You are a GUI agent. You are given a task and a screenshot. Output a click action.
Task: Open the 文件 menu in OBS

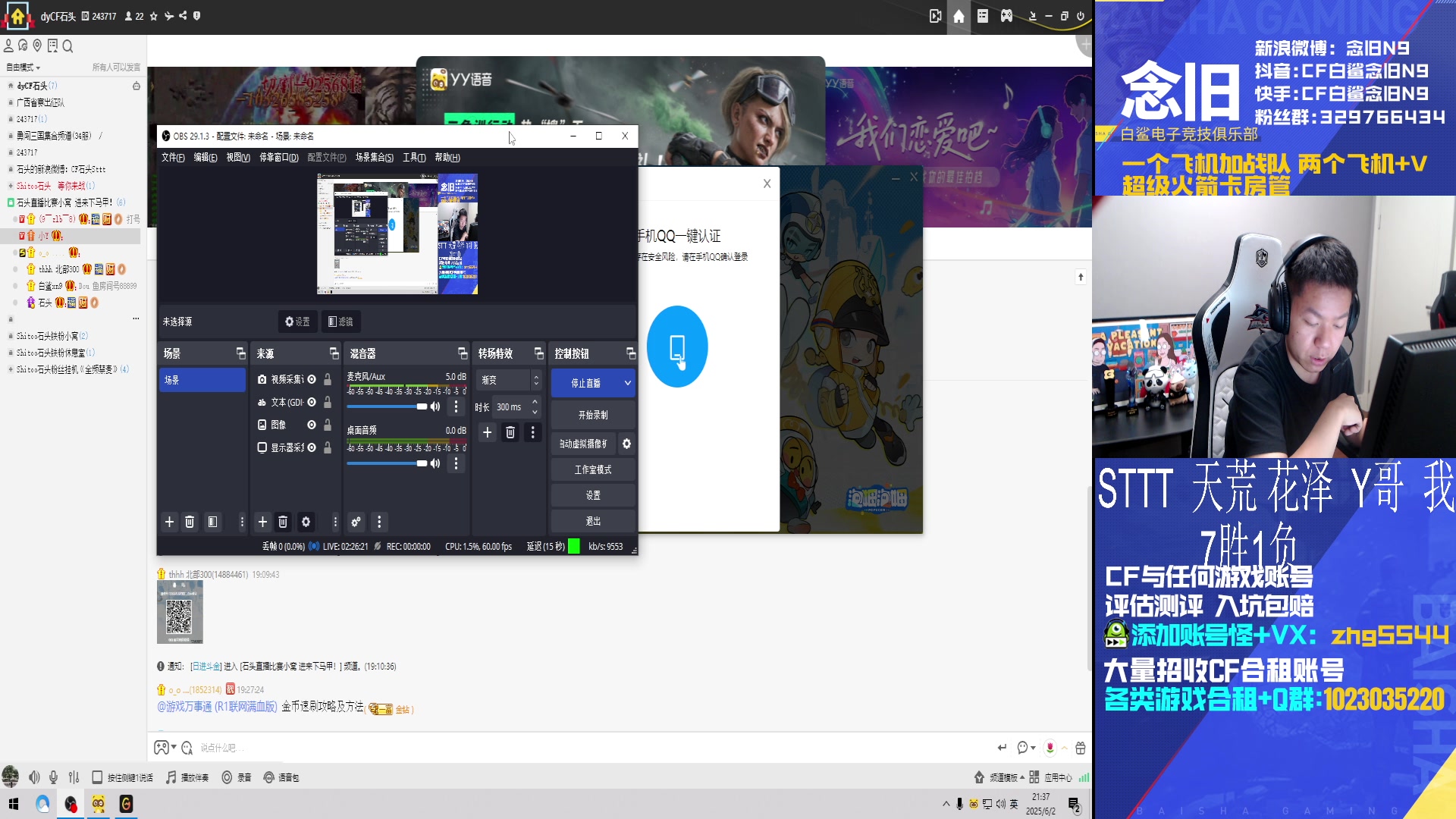point(173,157)
